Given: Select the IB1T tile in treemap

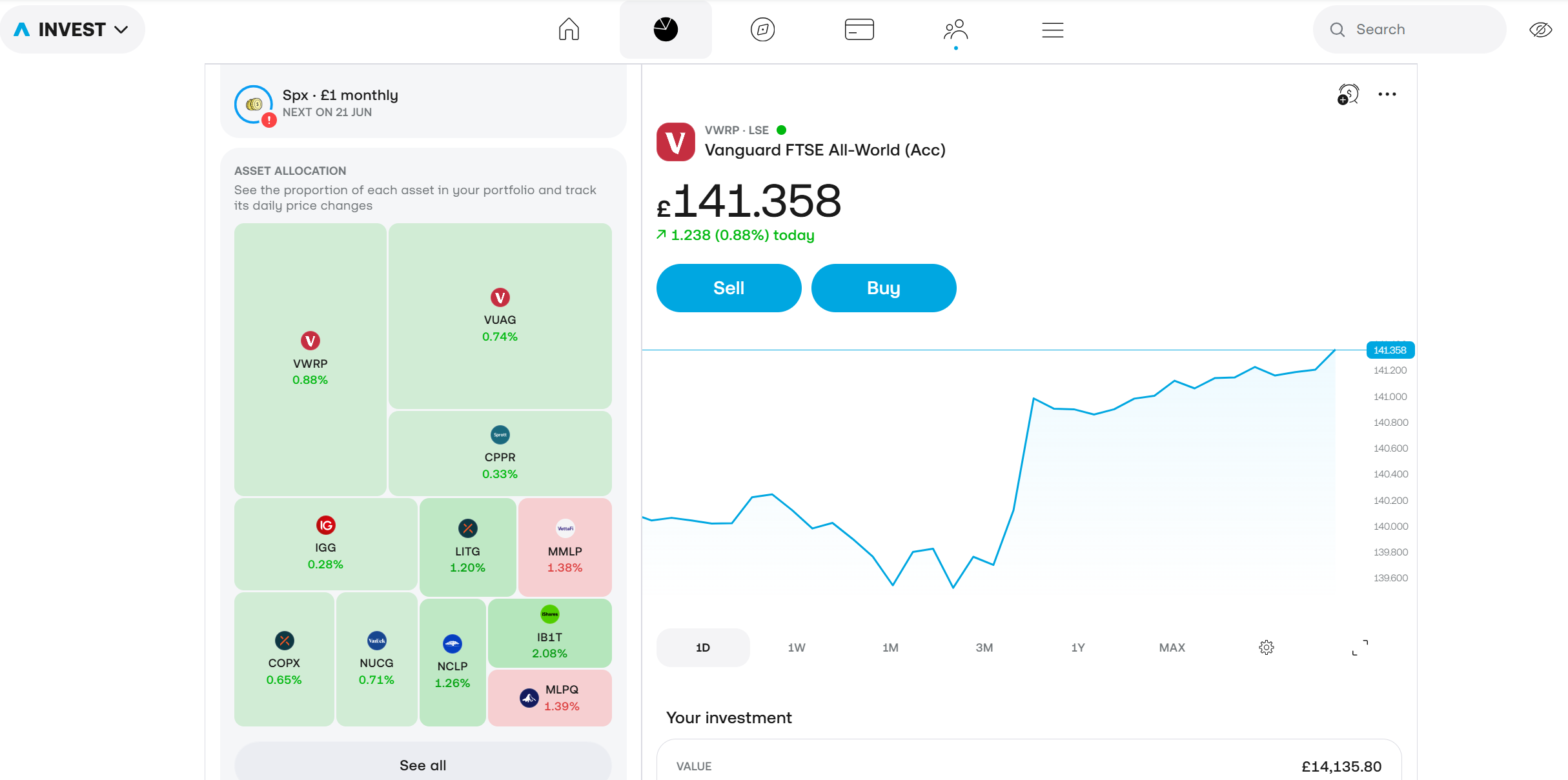Looking at the screenshot, I should (549, 633).
